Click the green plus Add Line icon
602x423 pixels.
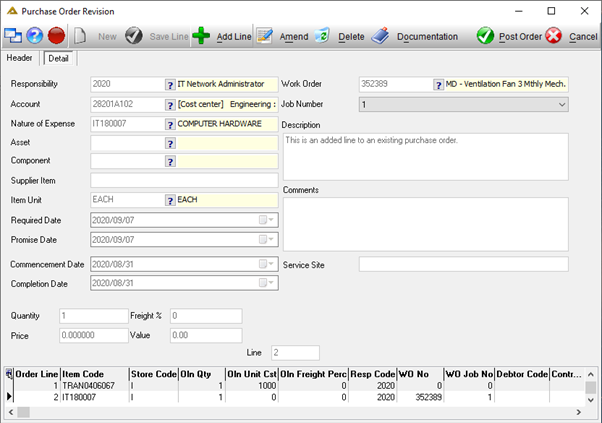201,36
